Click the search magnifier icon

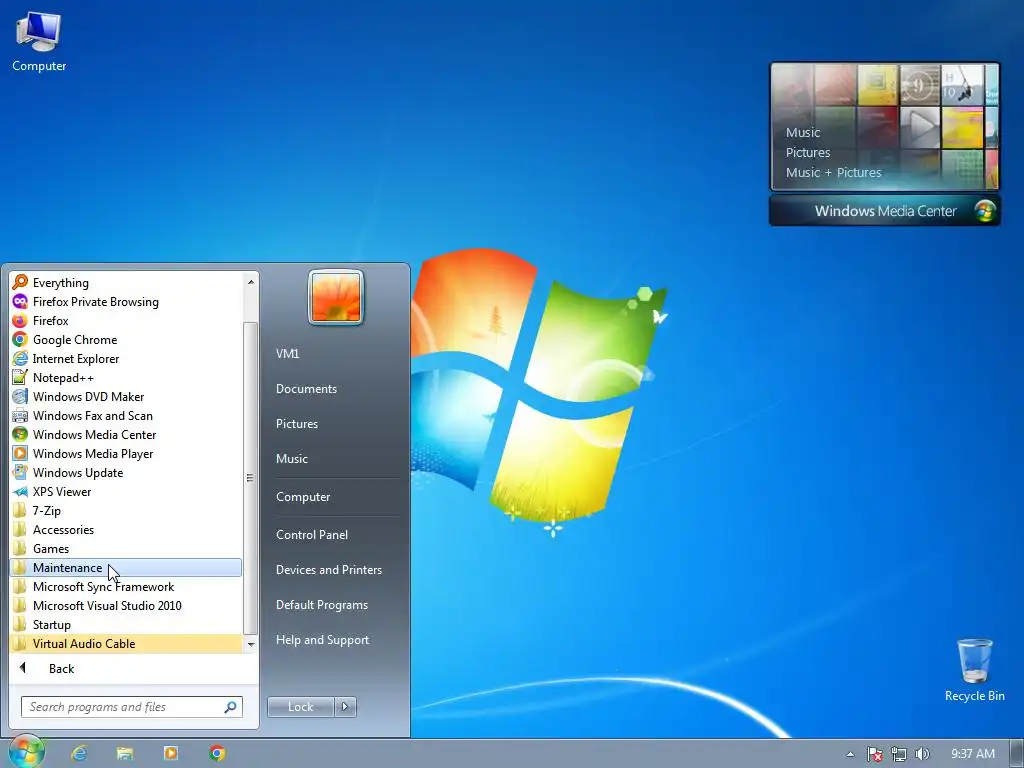(231, 707)
